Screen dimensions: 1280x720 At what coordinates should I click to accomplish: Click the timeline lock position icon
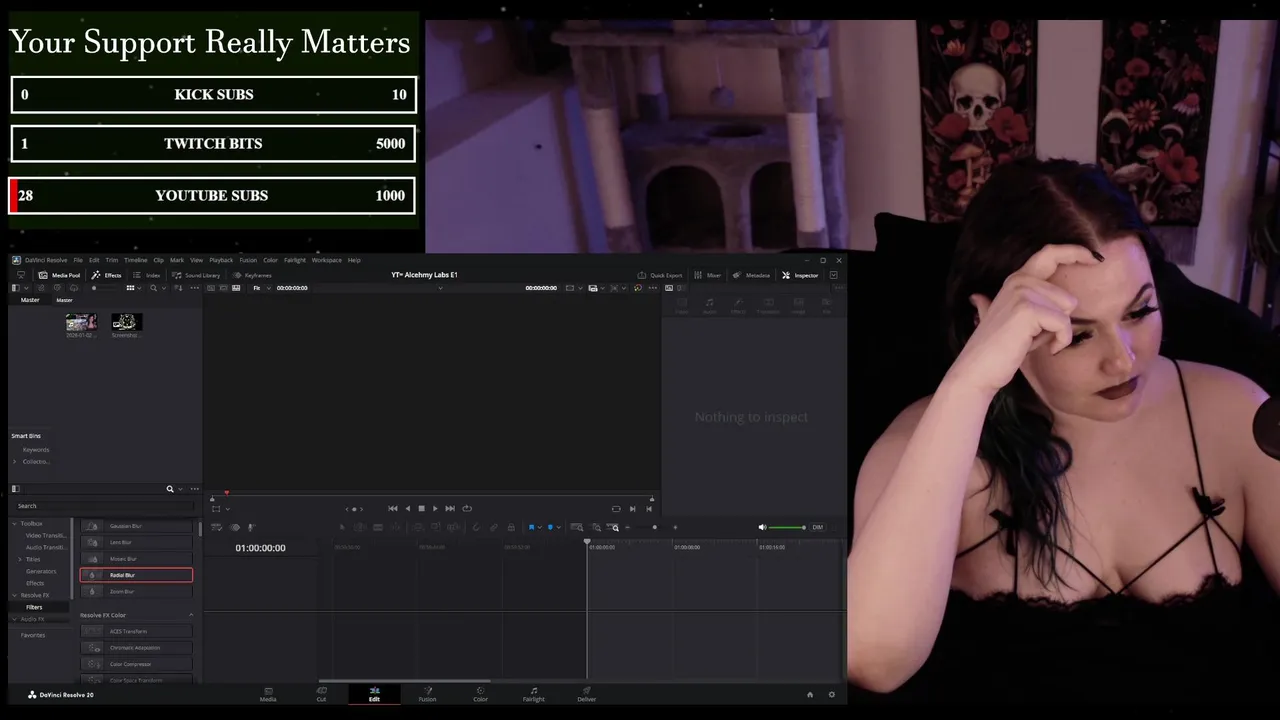(x=511, y=527)
